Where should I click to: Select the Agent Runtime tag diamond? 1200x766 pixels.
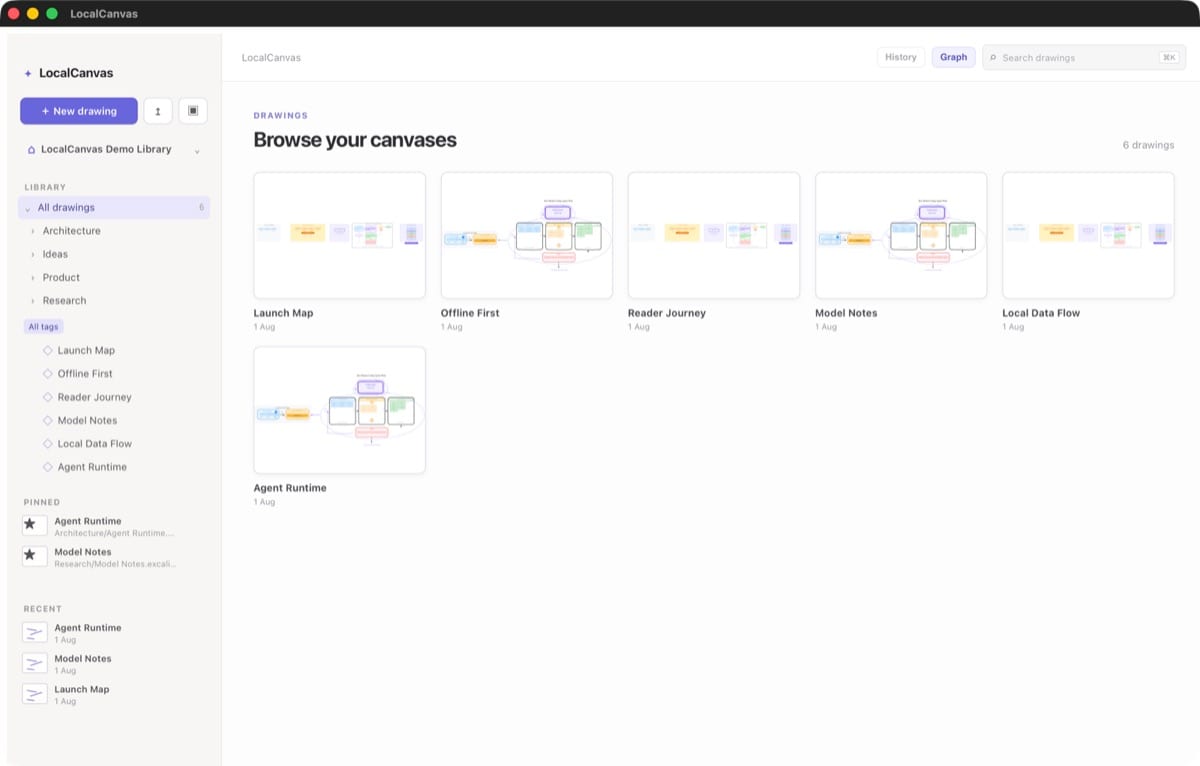tap(47, 467)
